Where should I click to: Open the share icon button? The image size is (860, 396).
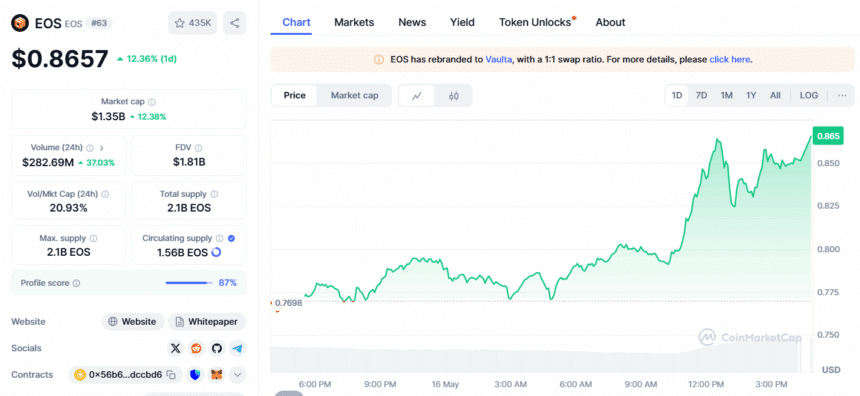click(x=235, y=23)
